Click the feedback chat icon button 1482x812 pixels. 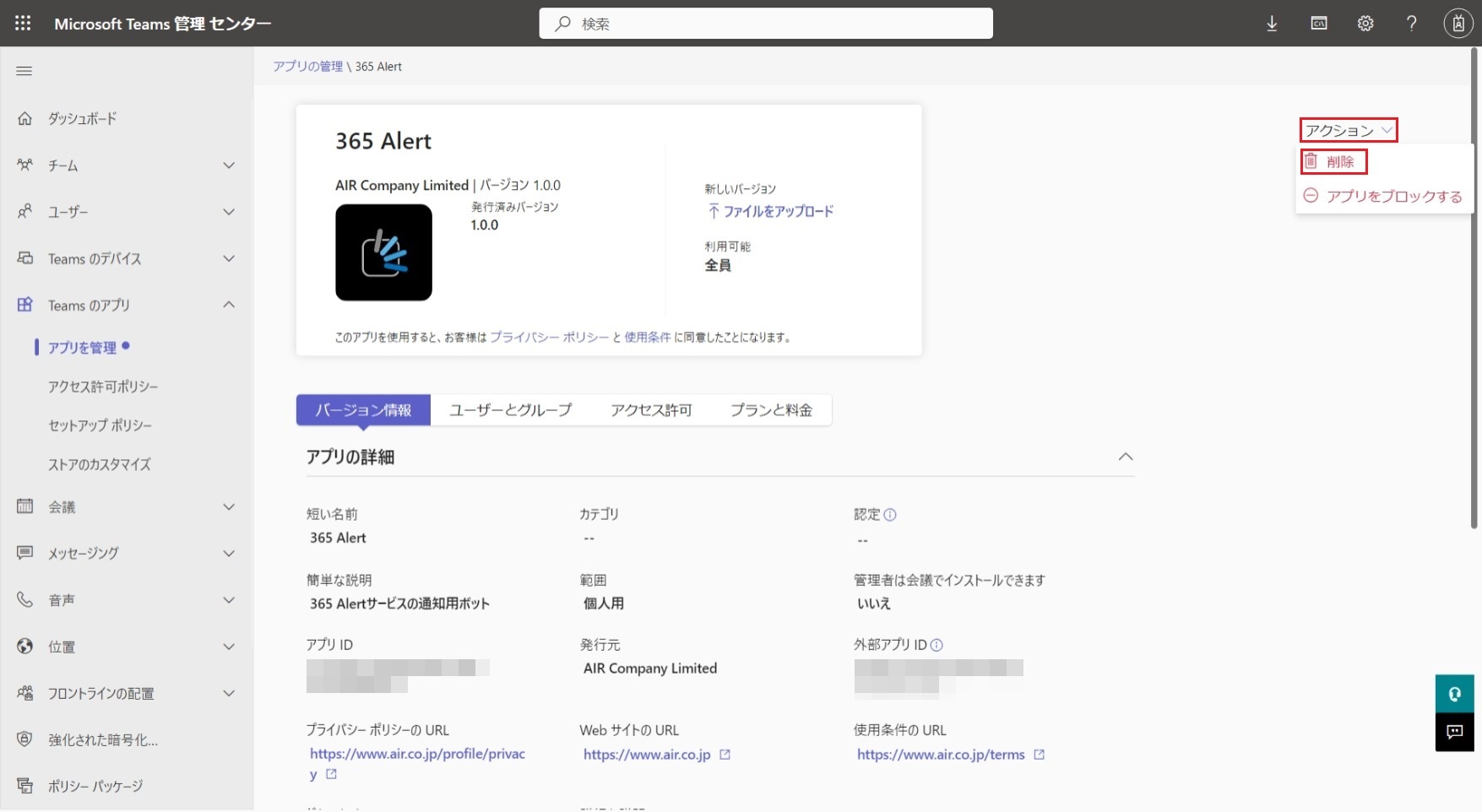click(1454, 732)
